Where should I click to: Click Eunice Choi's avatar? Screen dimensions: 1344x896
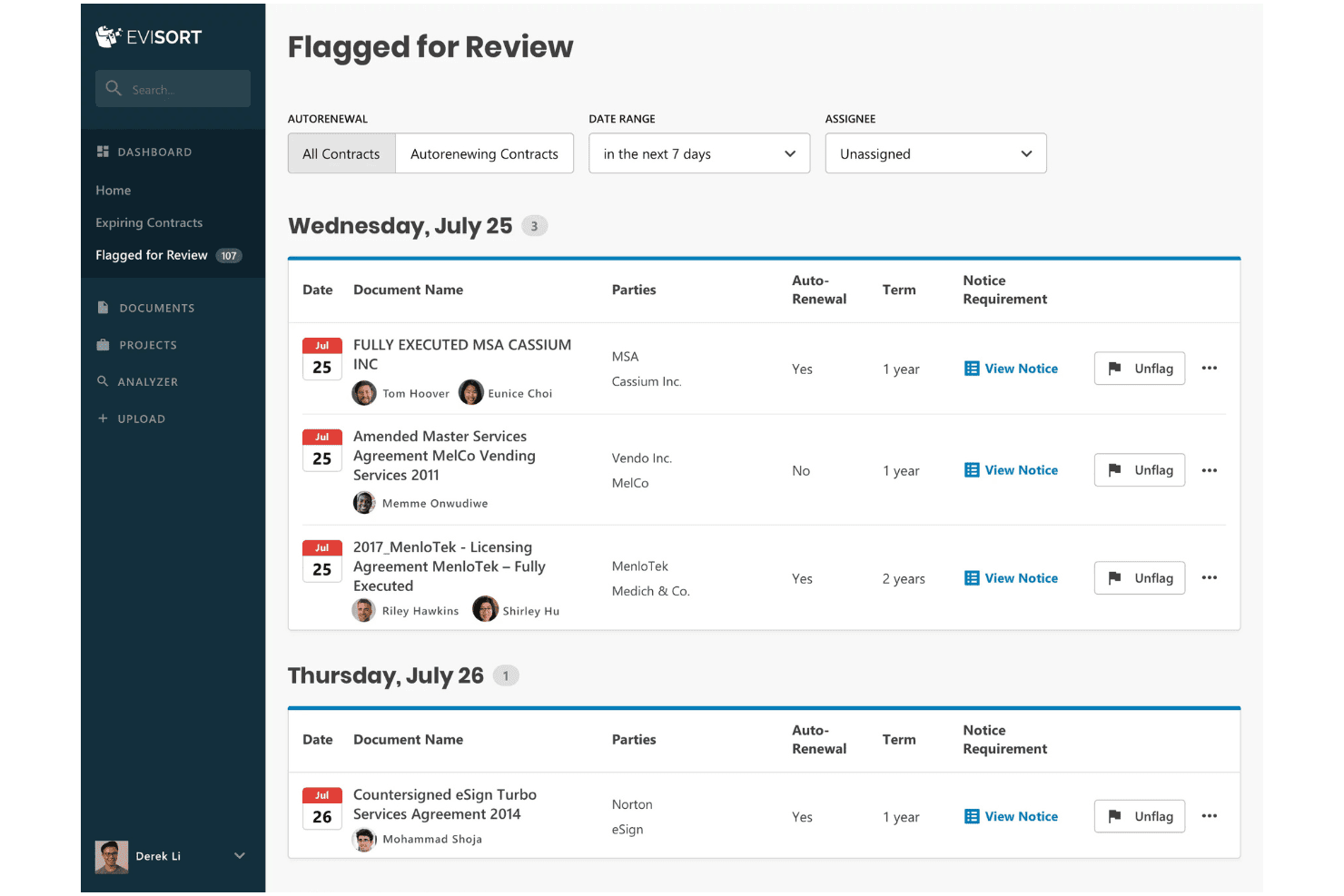(470, 393)
